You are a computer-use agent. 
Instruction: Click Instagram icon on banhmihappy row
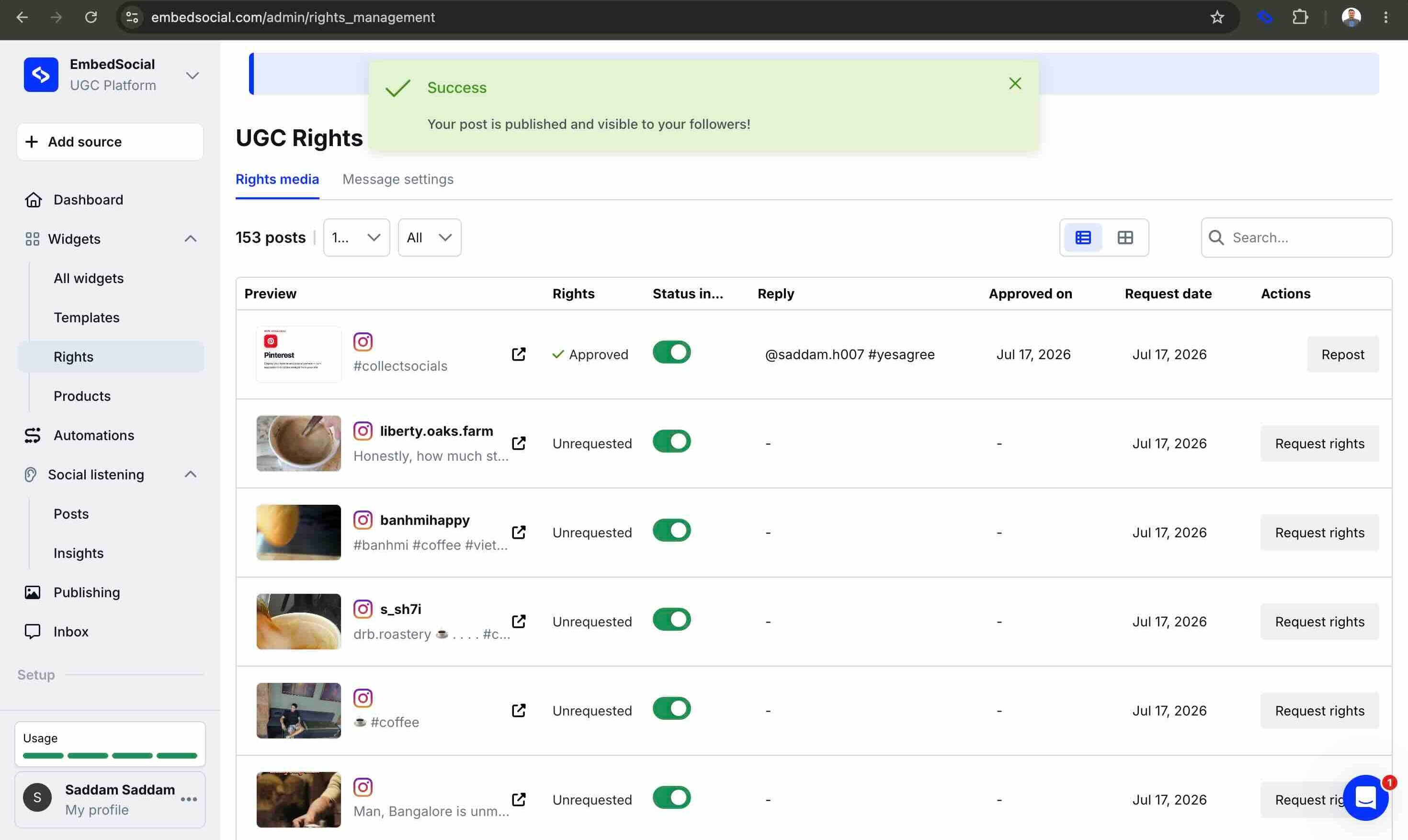(363, 520)
